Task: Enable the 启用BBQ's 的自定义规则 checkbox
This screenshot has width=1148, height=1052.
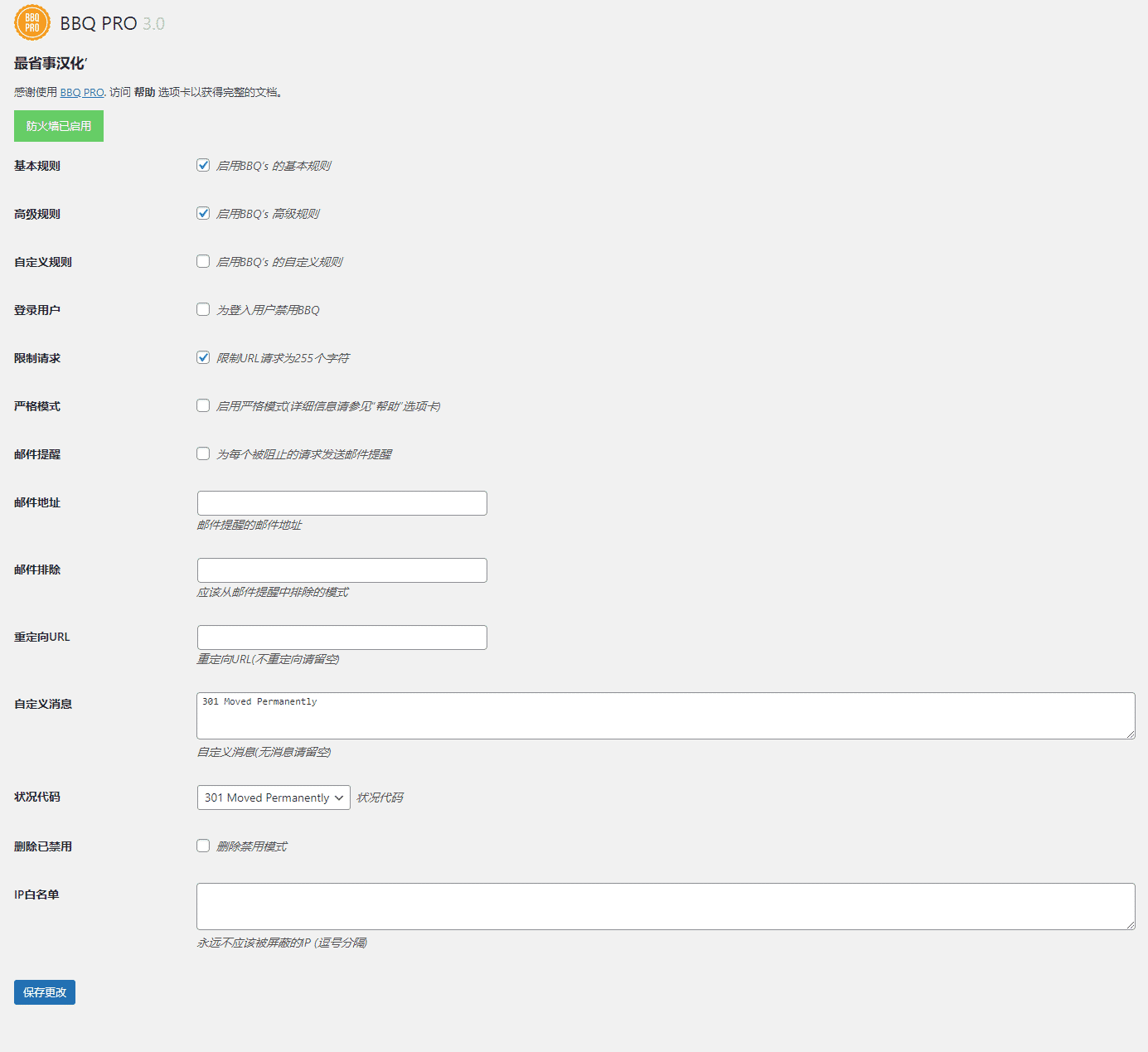Action: (x=203, y=261)
